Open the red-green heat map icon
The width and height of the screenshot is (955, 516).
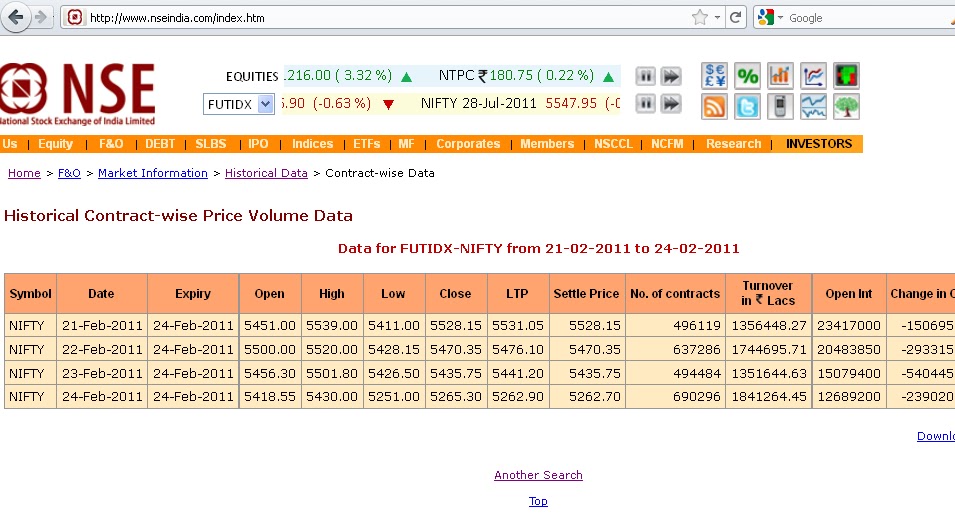coord(846,76)
